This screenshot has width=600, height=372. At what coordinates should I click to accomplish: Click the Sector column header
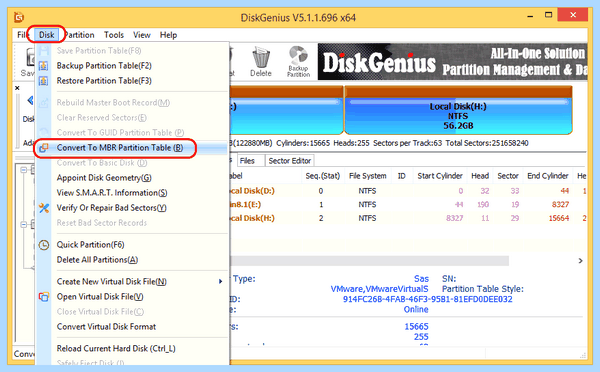tap(508, 176)
